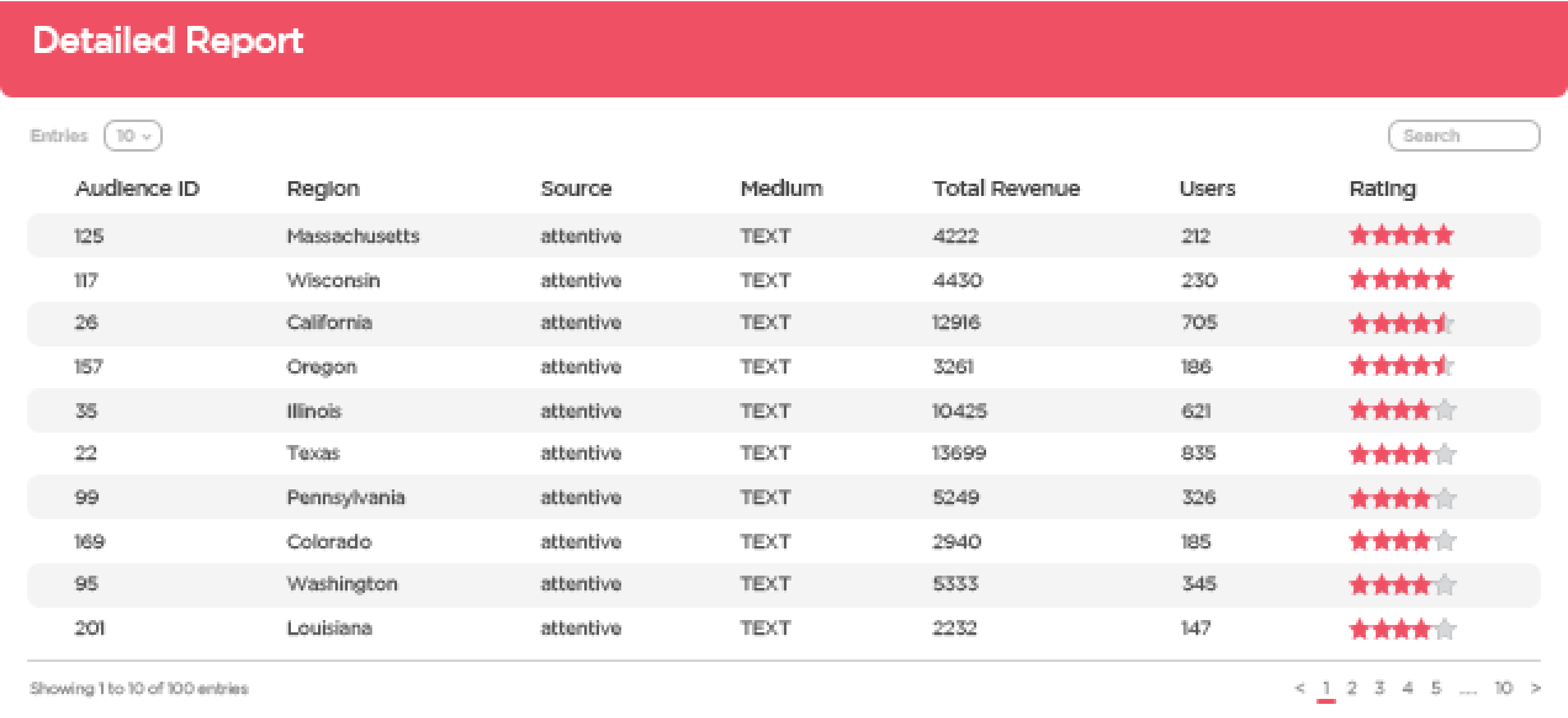The image size is (1568, 718).
Task: Select the Pennsylvania region row
Action: click(345, 497)
